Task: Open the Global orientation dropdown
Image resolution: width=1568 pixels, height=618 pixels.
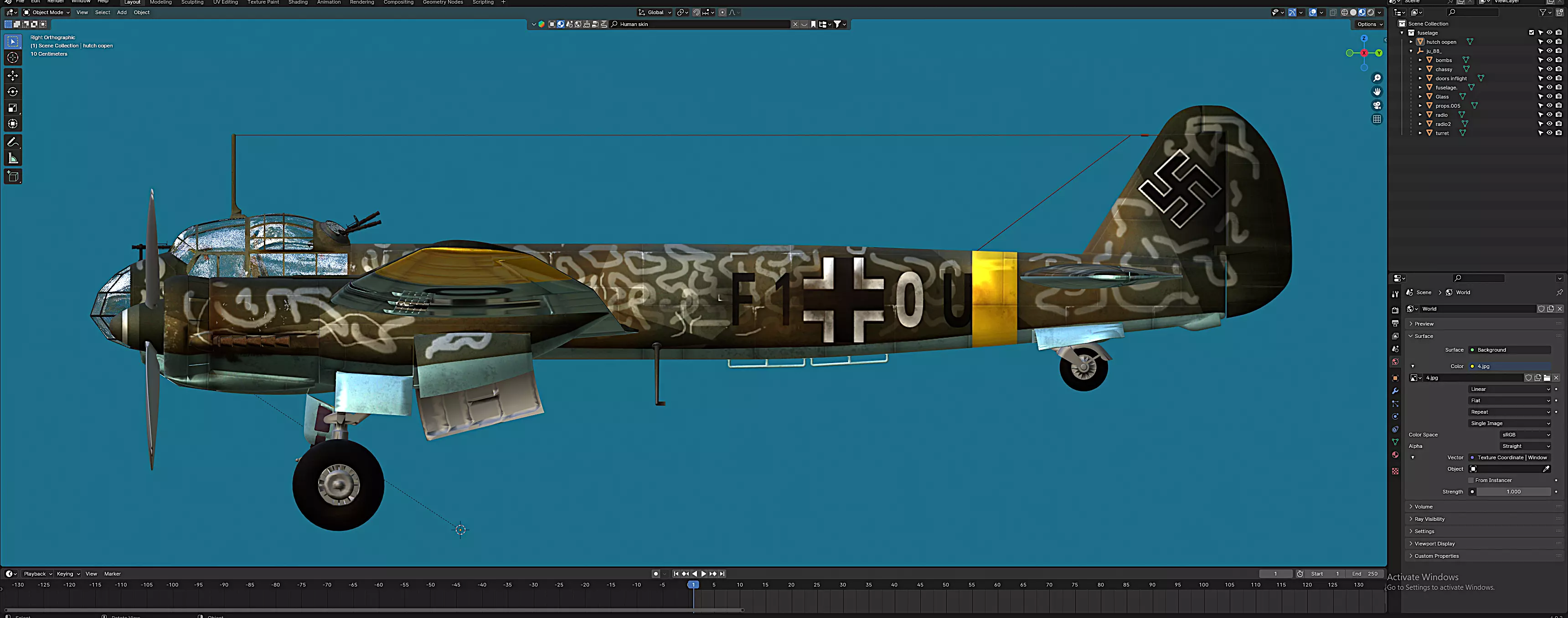Action: [x=655, y=12]
